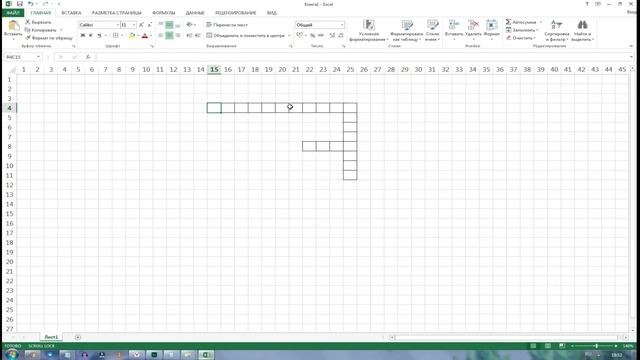Click the increase decimal icon
This screenshot has width=640, height=360.
pos(332,36)
